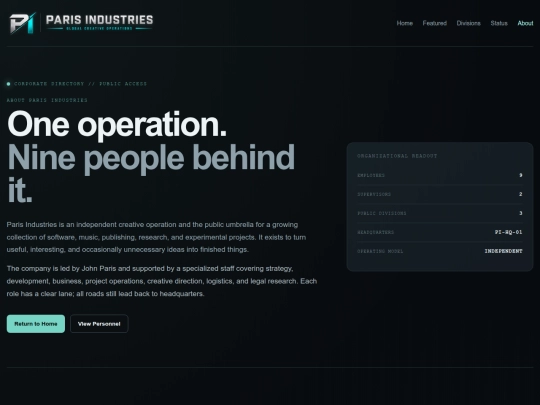Click the OPERATING MODEL row label
The height and width of the screenshot is (405, 540).
(x=380, y=251)
